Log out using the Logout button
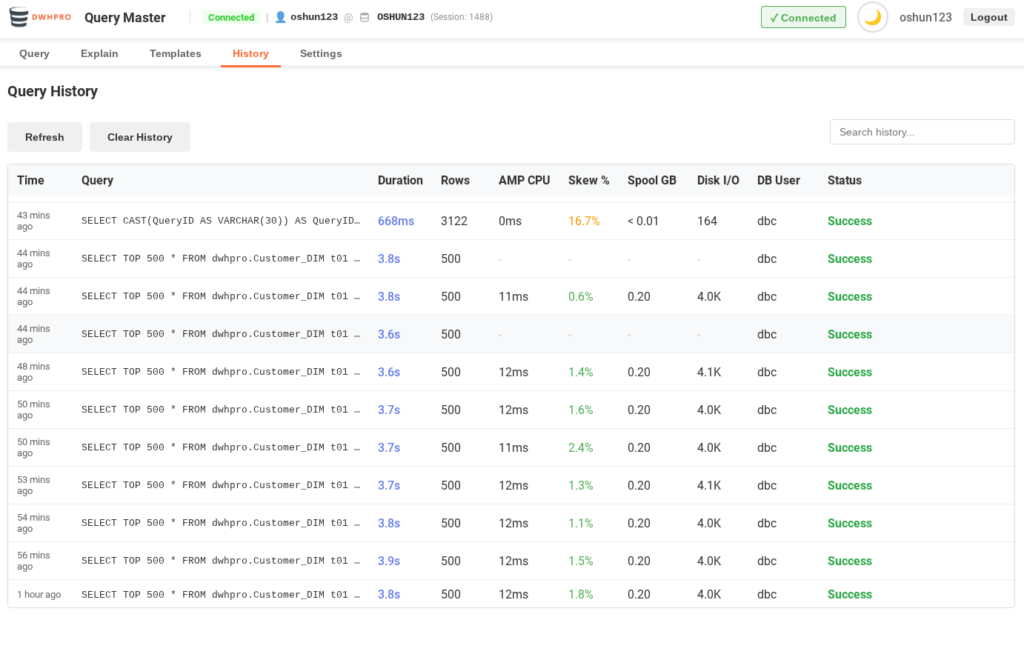Viewport: 1024px width, 657px height. (988, 17)
